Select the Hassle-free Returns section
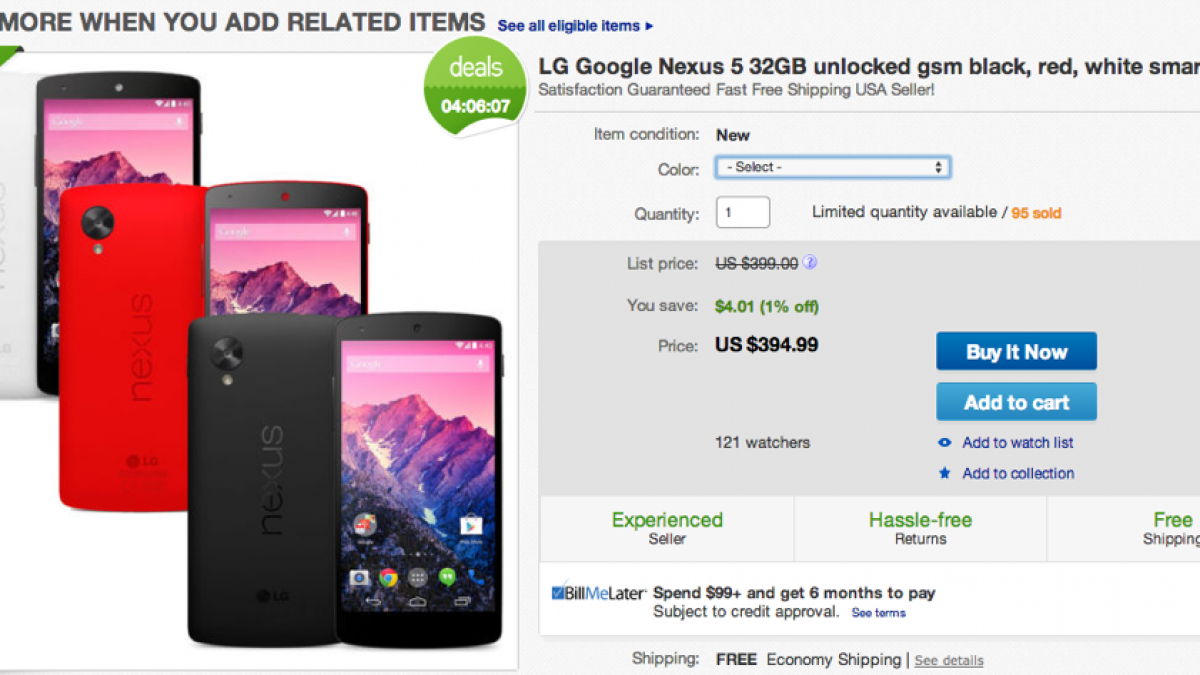1200x675 pixels. coord(920,528)
